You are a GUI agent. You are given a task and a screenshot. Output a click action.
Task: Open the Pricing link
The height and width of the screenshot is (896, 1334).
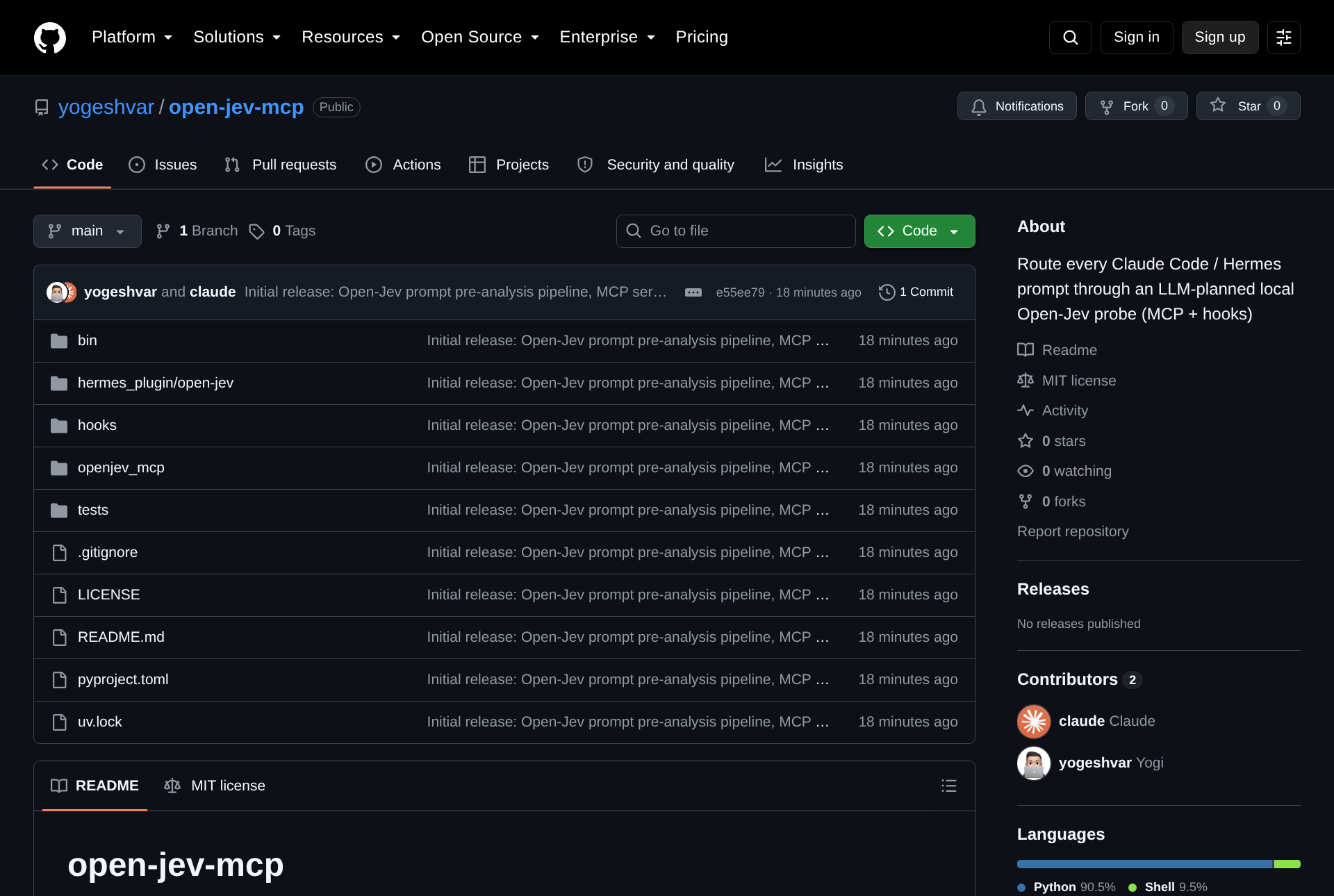pyautogui.click(x=702, y=38)
